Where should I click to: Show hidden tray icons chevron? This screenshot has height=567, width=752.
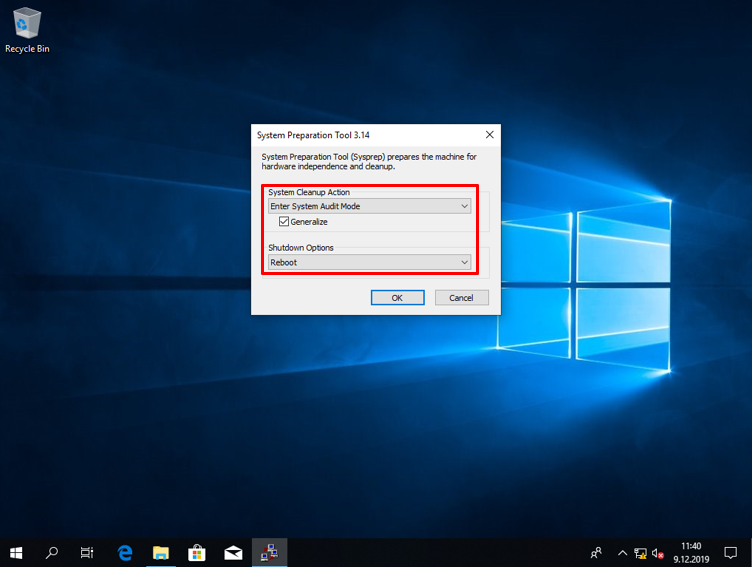pyautogui.click(x=623, y=553)
